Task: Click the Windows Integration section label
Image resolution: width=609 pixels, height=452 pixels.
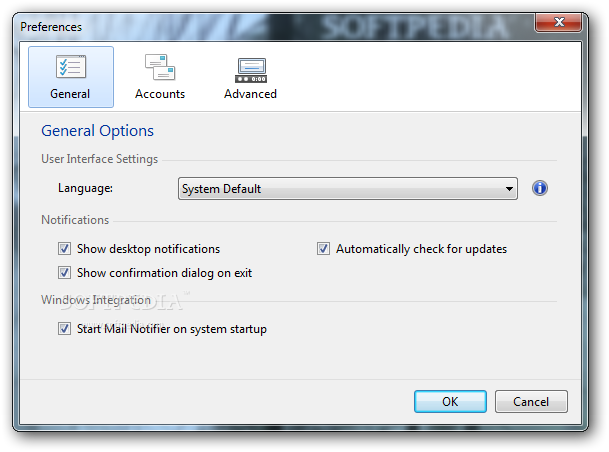Action: pos(96,300)
